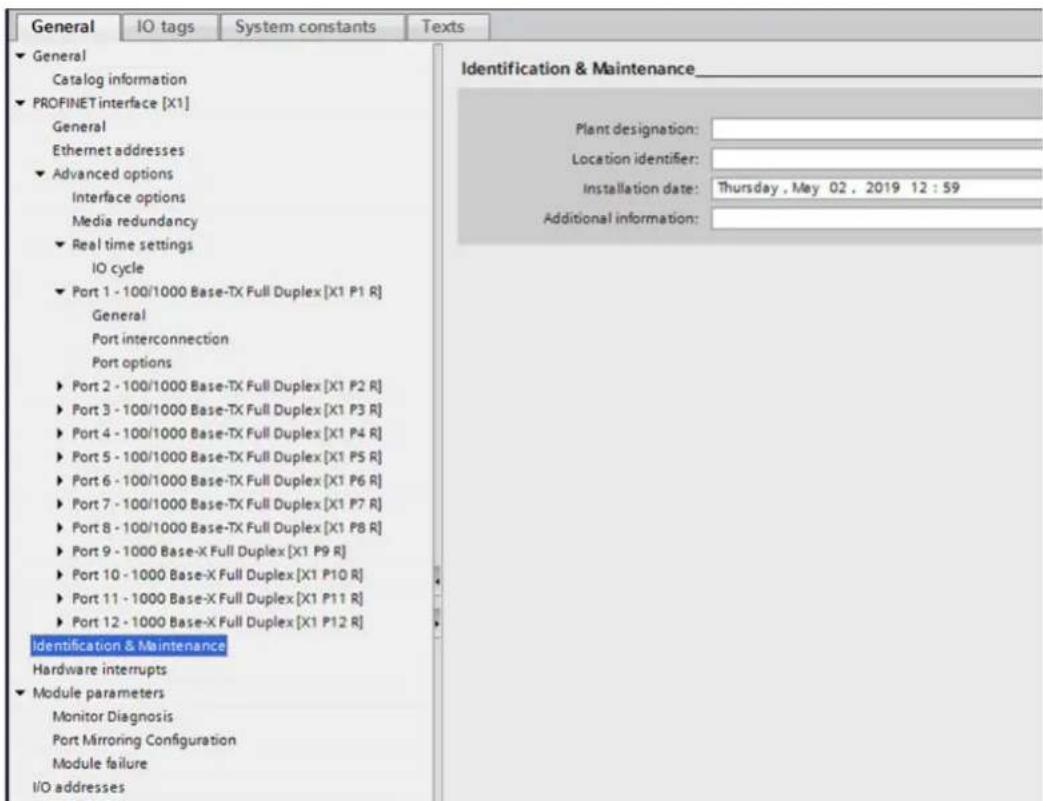
Task: Click the Plant designation input field
Action: (877, 129)
